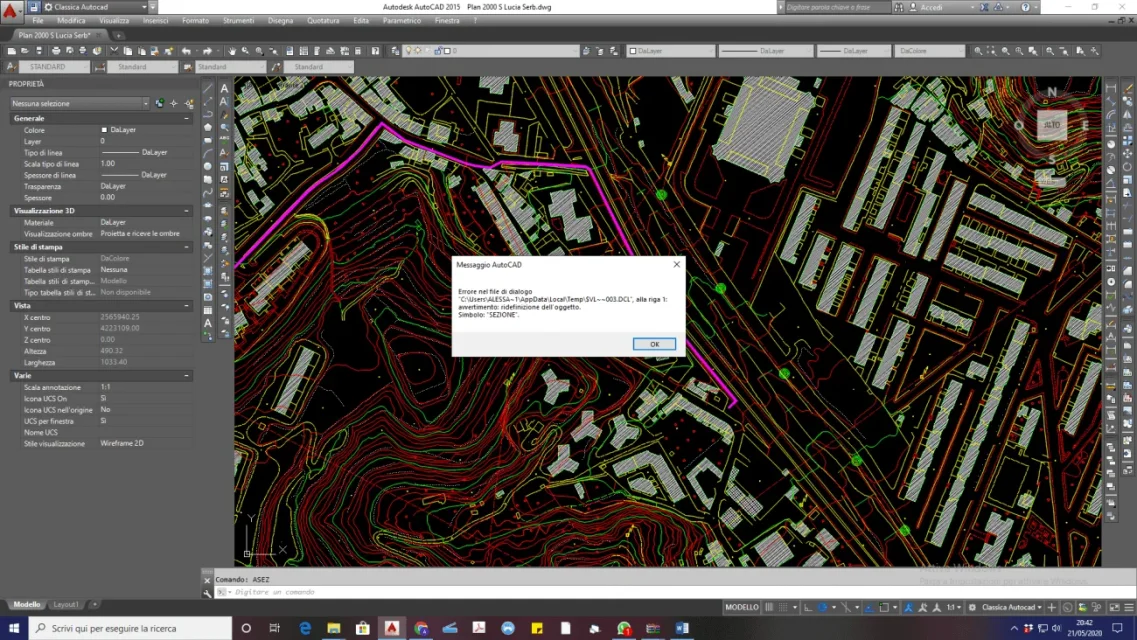This screenshot has width=1137, height=640.
Task: Collapse the Generale properties section
Action: (187, 118)
